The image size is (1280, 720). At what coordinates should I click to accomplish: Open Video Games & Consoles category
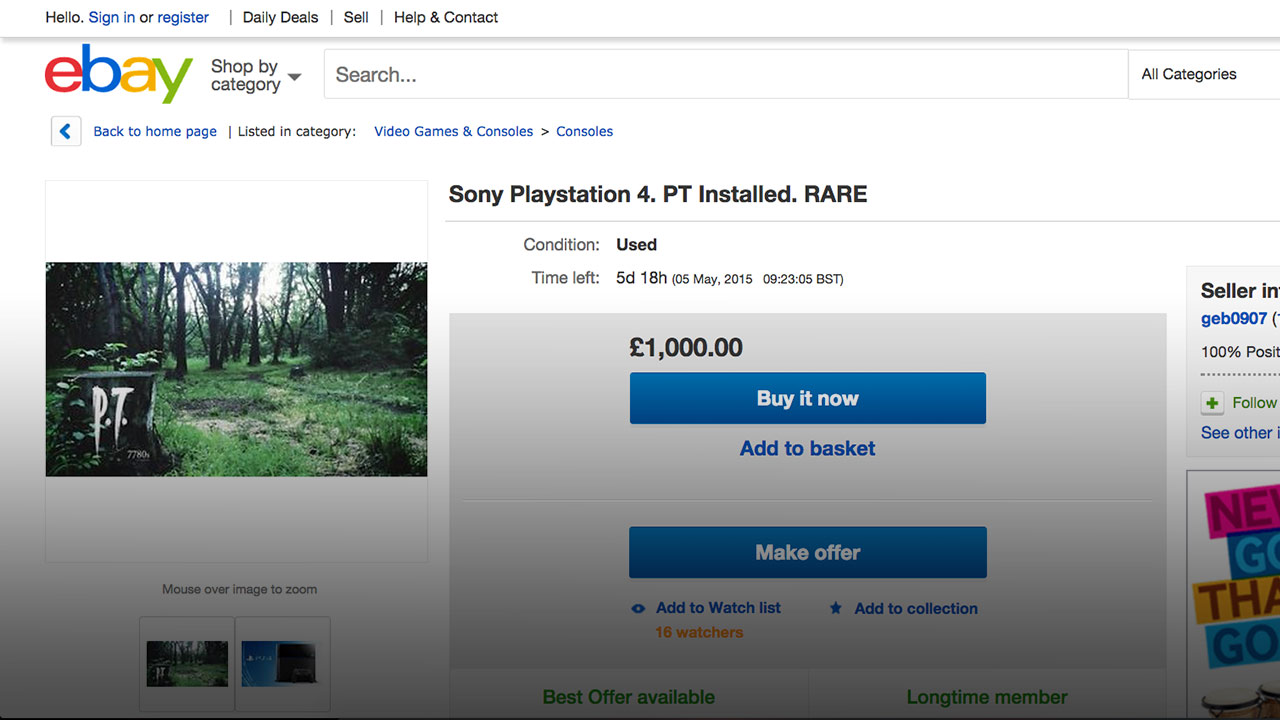click(453, 131)
